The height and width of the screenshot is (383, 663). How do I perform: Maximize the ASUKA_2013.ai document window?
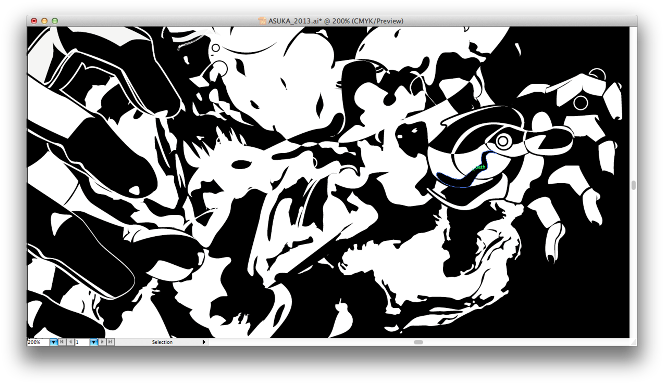[x=55, y=21]
